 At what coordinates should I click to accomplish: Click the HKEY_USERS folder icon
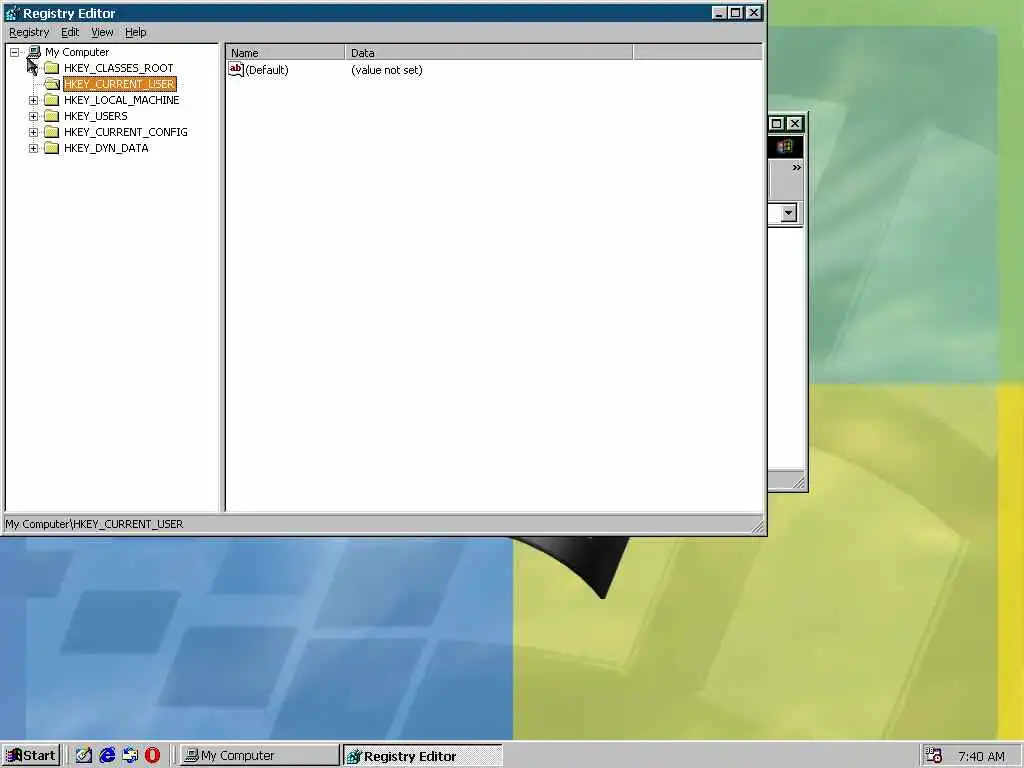[52, 116]
